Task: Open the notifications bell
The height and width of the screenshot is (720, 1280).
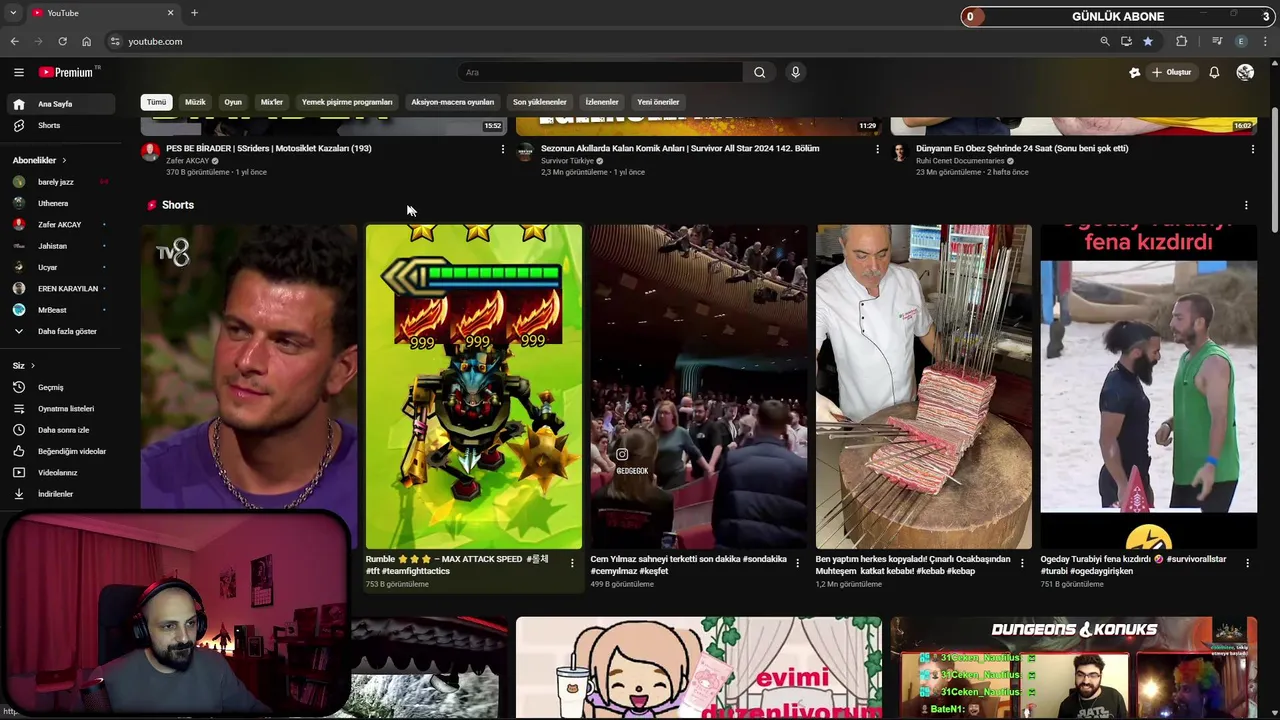Action: point(1214,72)
